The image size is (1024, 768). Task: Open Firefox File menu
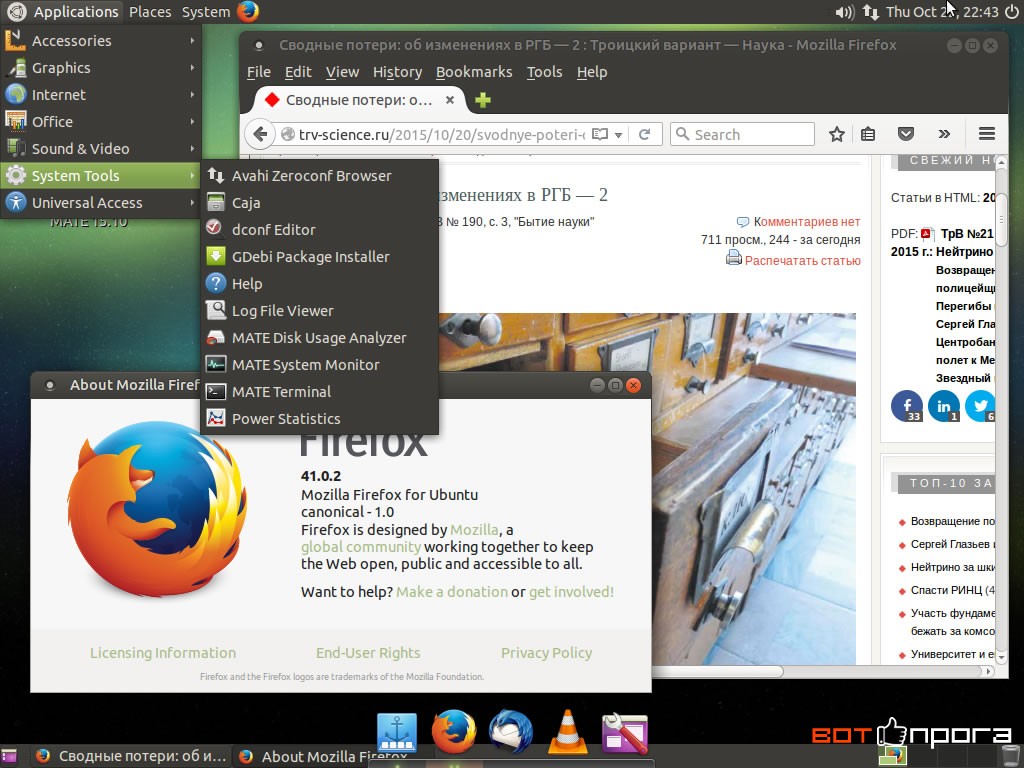pos(259,72)
